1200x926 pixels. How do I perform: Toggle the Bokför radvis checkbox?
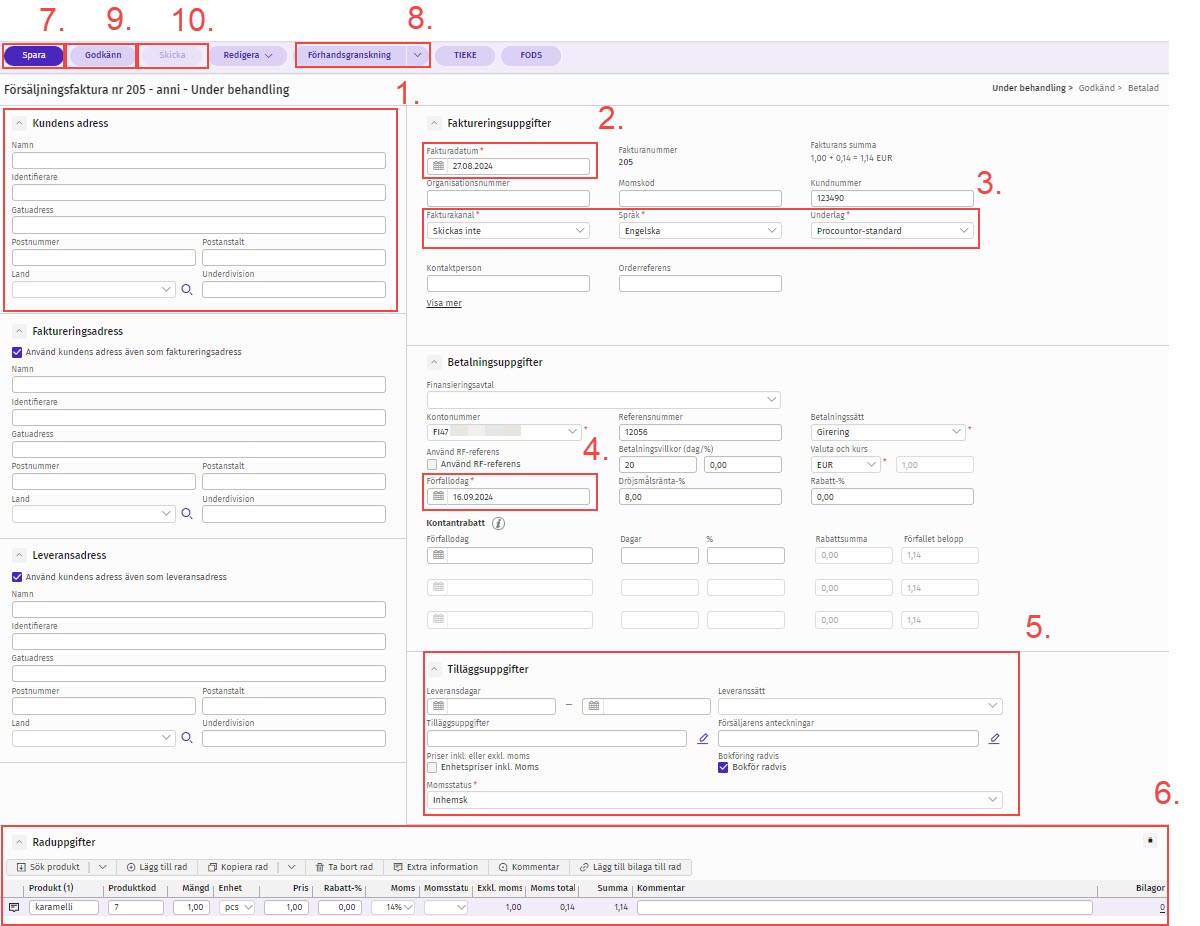[724, 768]
